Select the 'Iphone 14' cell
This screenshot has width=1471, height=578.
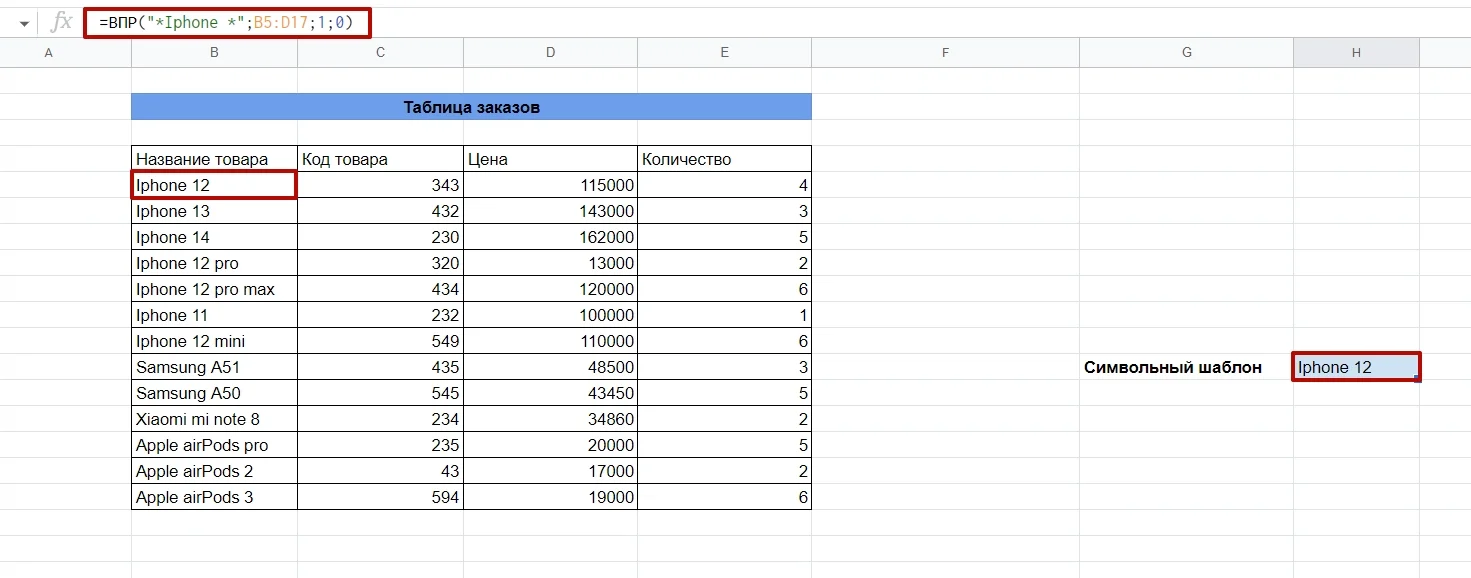coord(214,237)
